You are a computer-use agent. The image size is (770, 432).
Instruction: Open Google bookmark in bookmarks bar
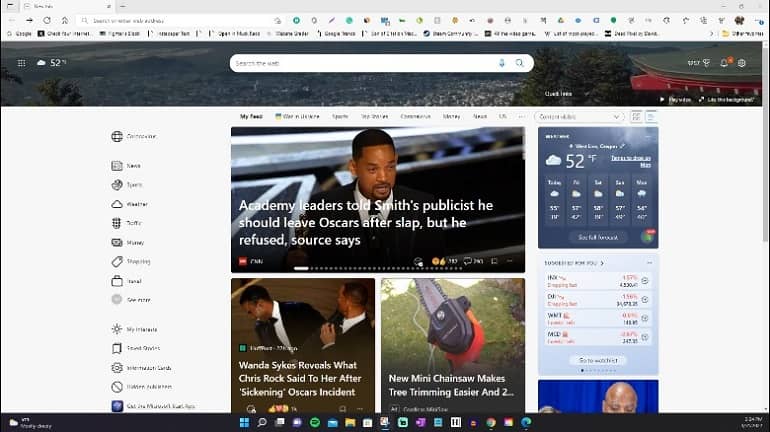pyautogui.click(x=20, y=33)
